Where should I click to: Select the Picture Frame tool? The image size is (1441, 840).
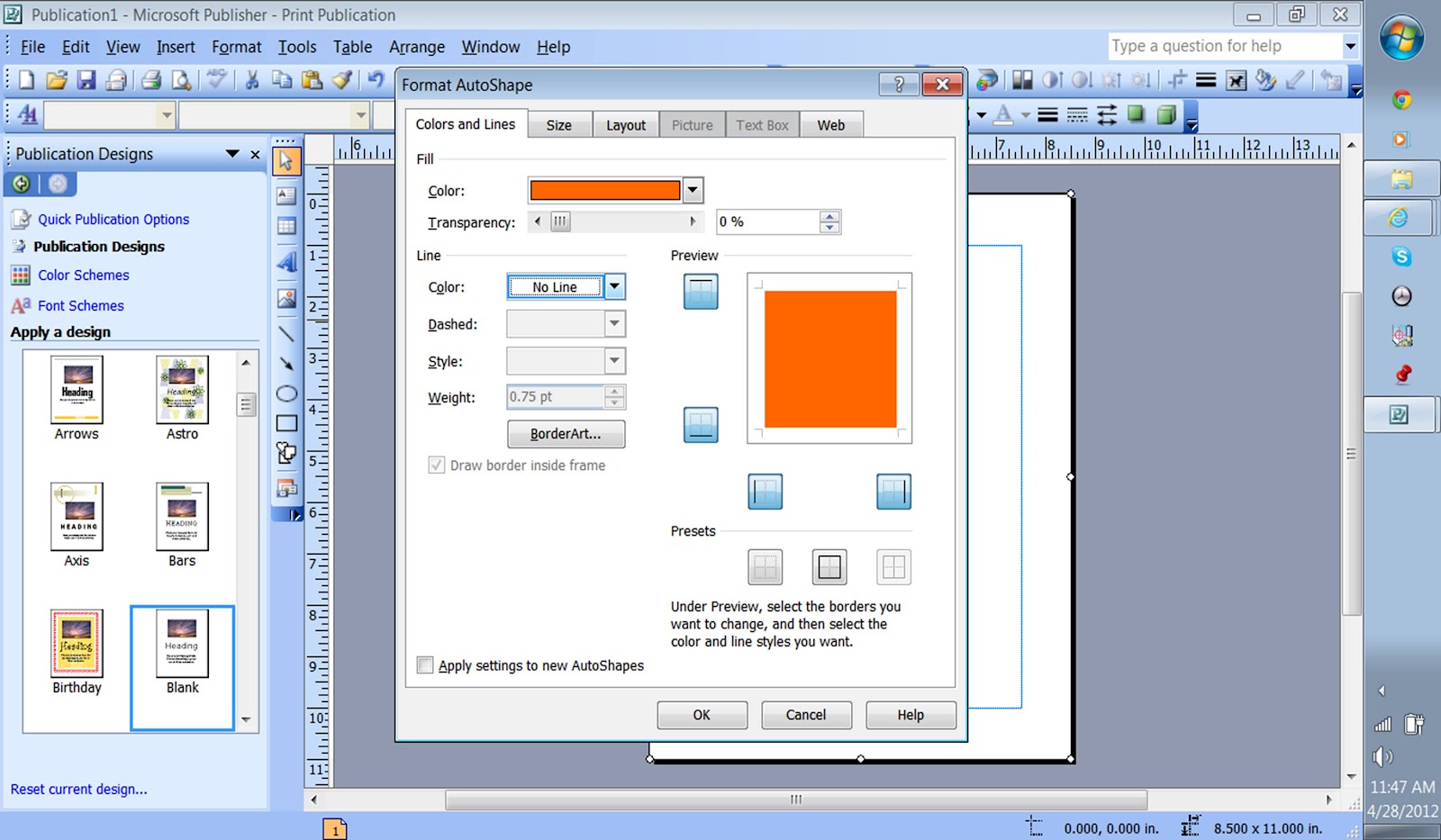(286, 297)
